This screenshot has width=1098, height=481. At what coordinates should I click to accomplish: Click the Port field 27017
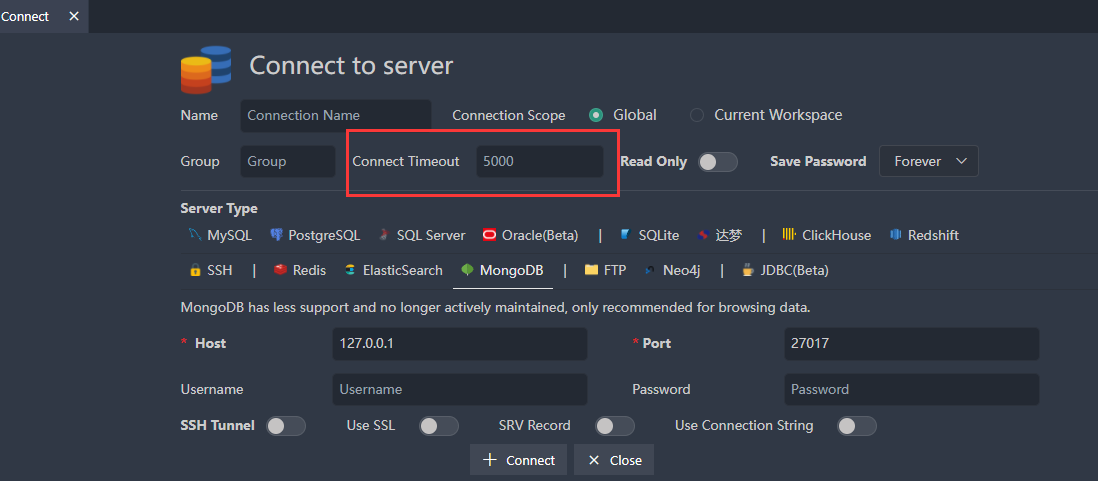[912, 344]
